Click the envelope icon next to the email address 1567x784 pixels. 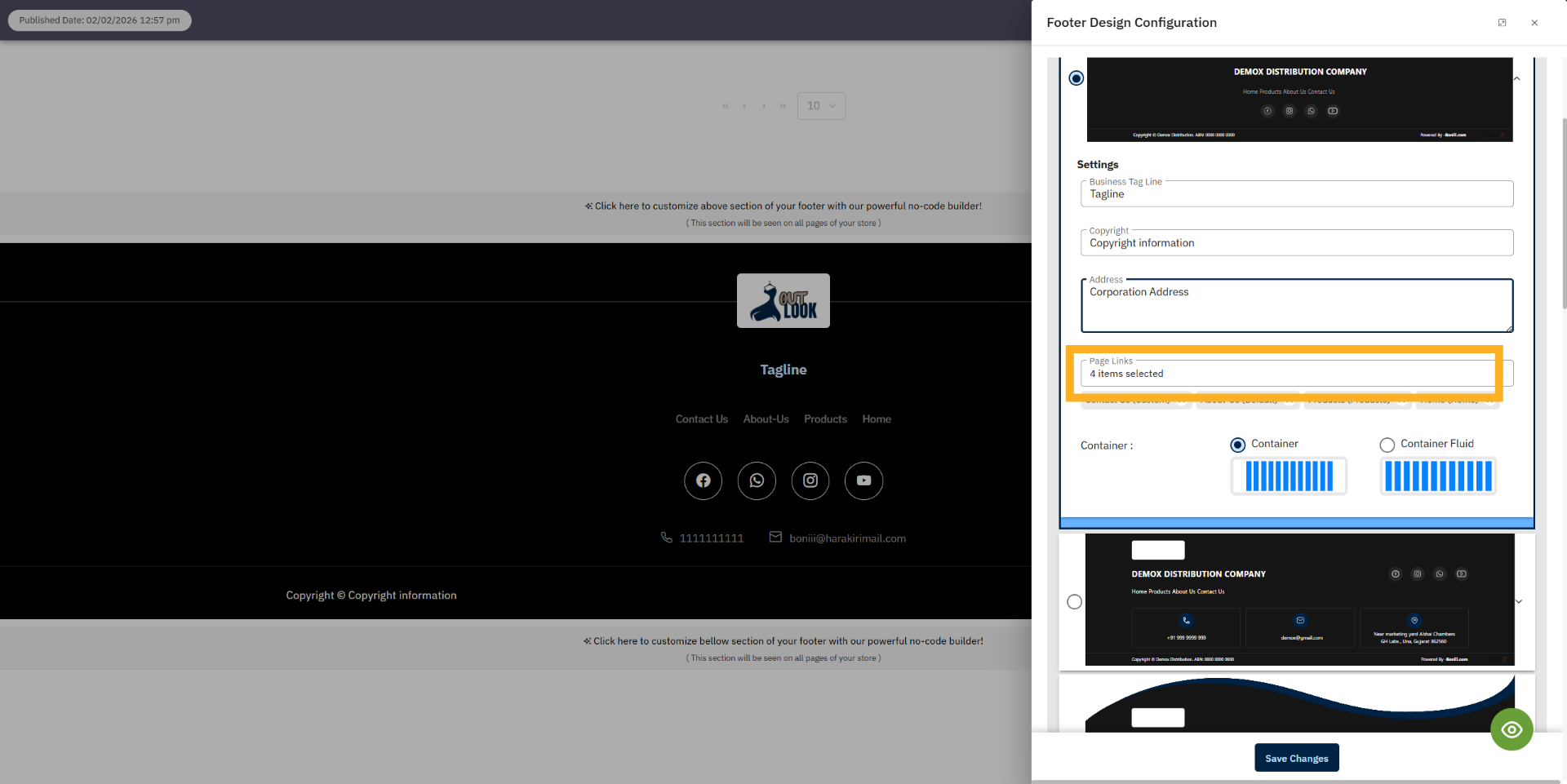point(775,537)
